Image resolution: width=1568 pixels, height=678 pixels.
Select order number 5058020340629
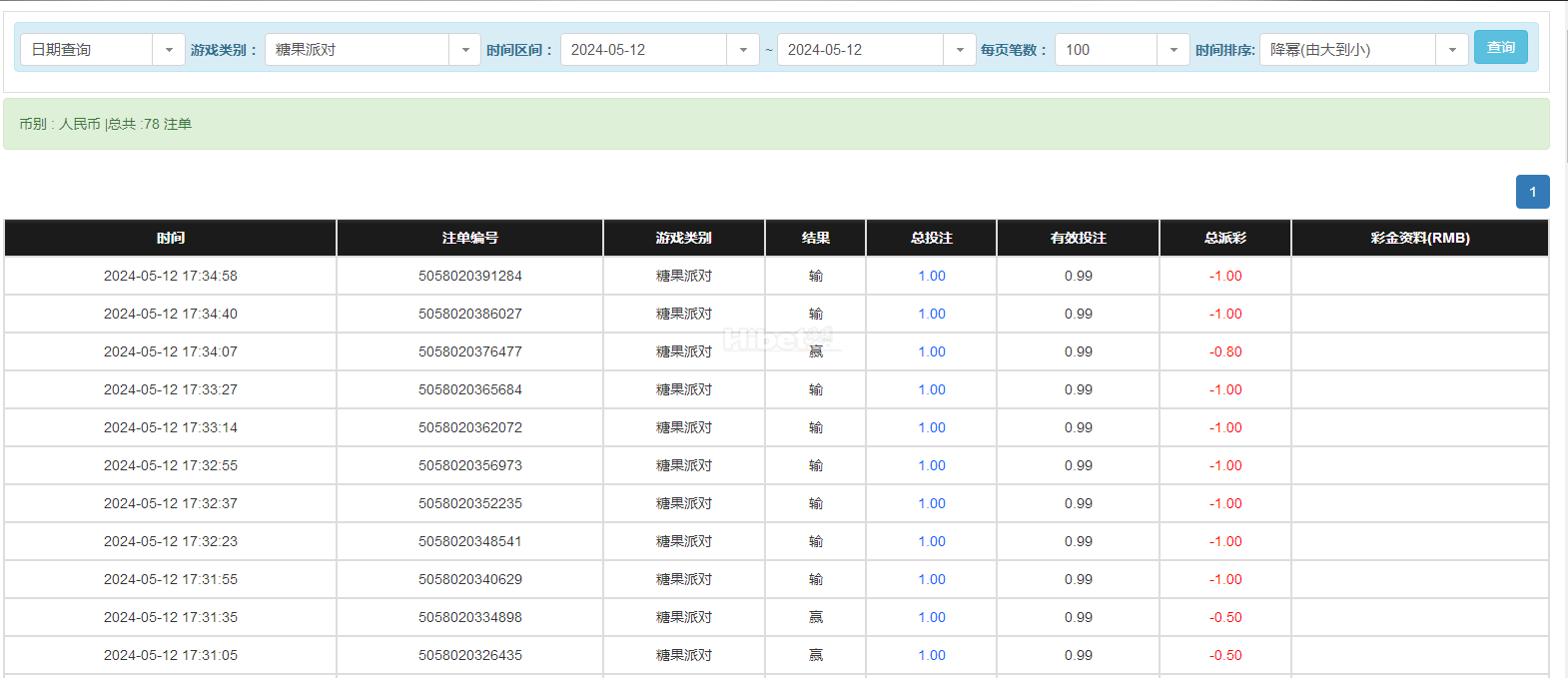(x=470, y=579)
